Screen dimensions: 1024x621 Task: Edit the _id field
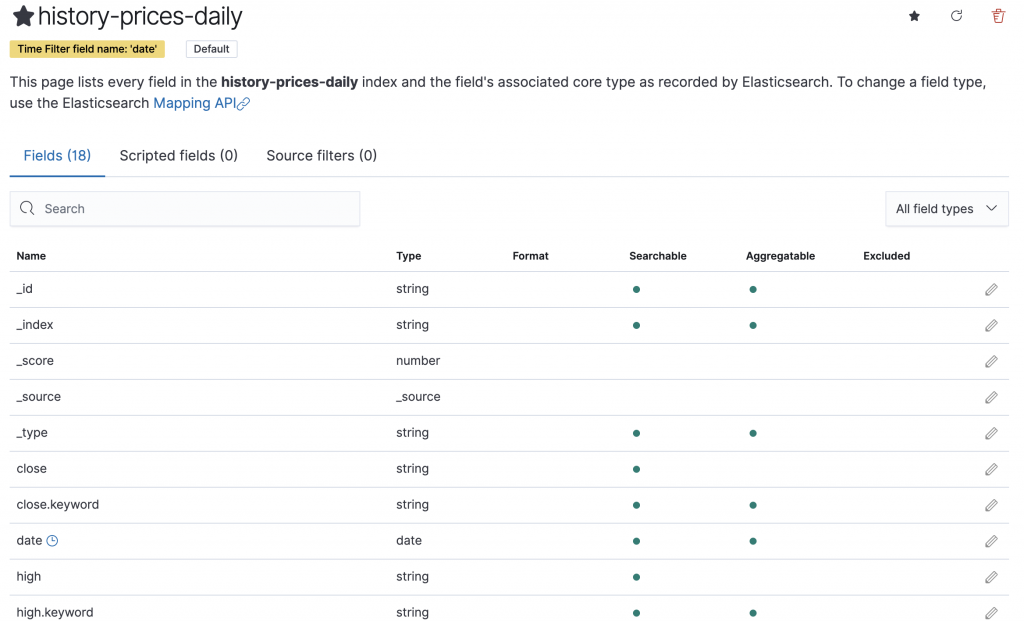pyautogui.click(x=991, y=289)
